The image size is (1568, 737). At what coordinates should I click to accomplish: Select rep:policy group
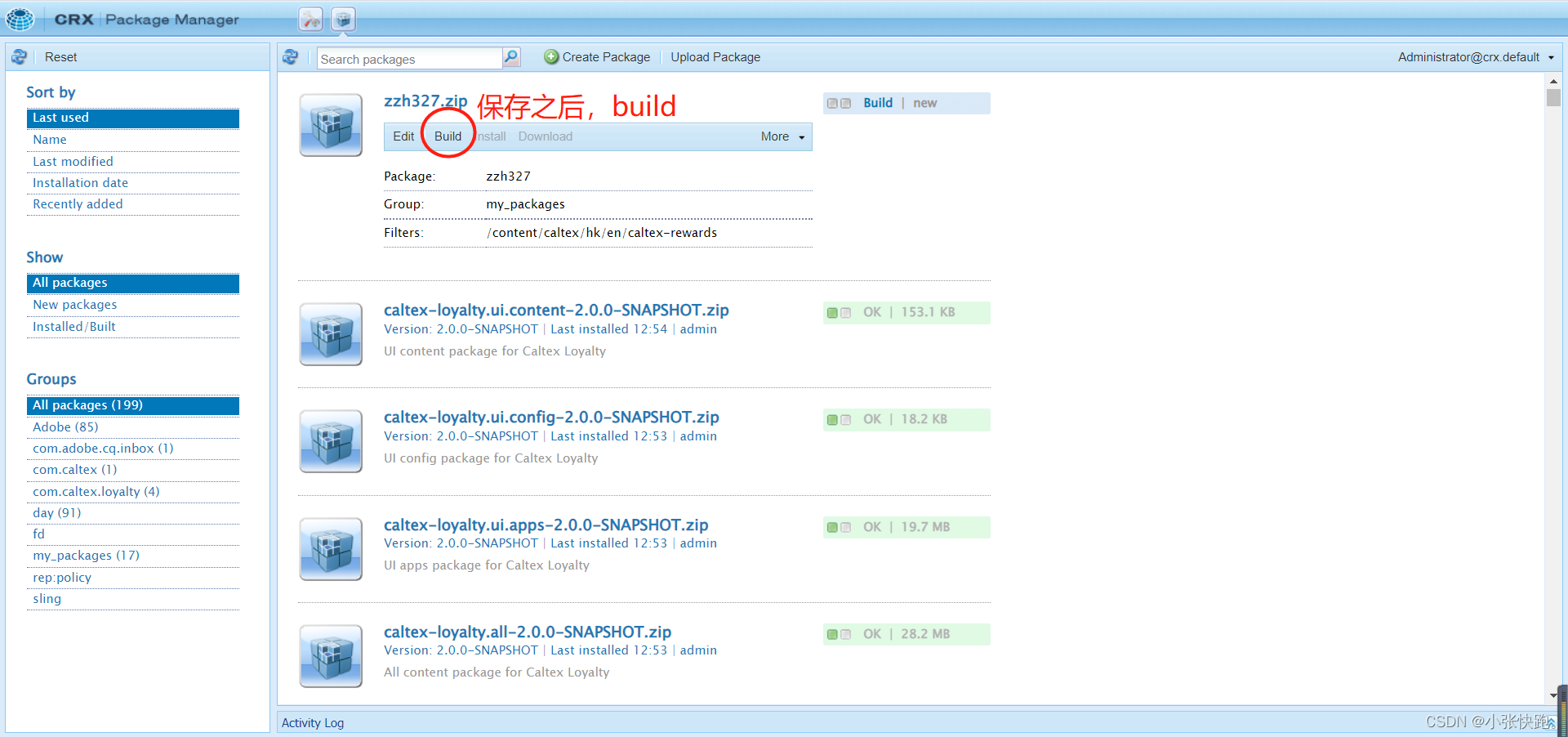133,578
